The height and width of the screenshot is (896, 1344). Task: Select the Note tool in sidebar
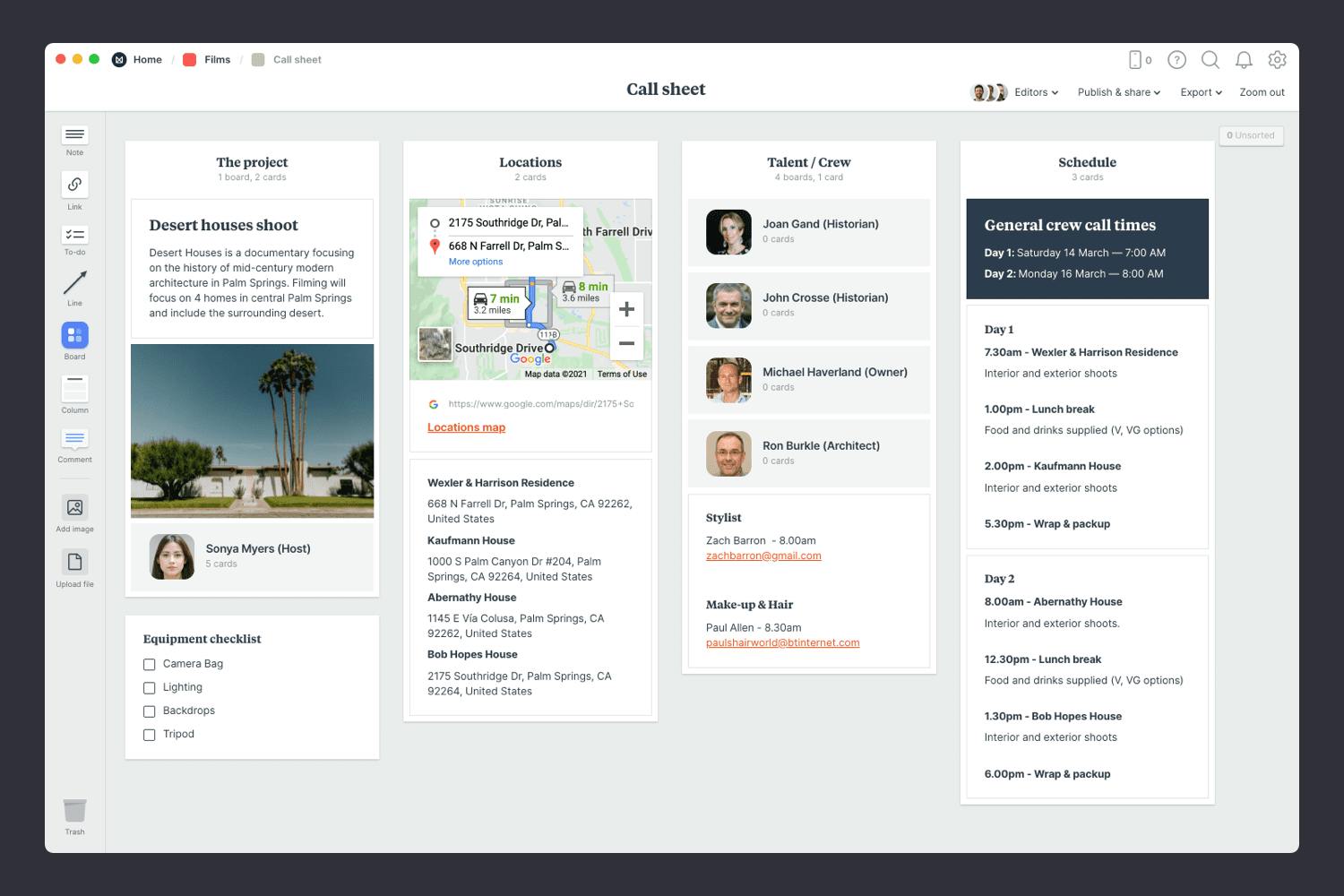[74, 135]
